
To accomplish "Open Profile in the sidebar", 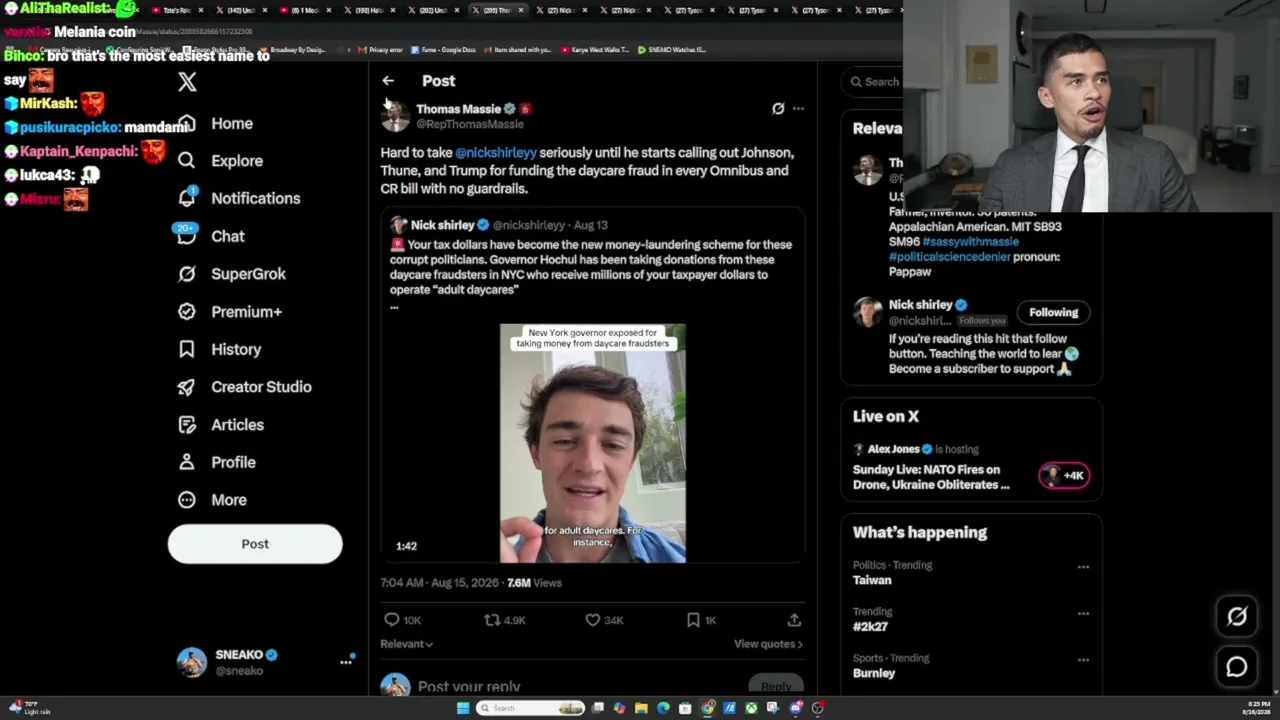I will 233,463.
